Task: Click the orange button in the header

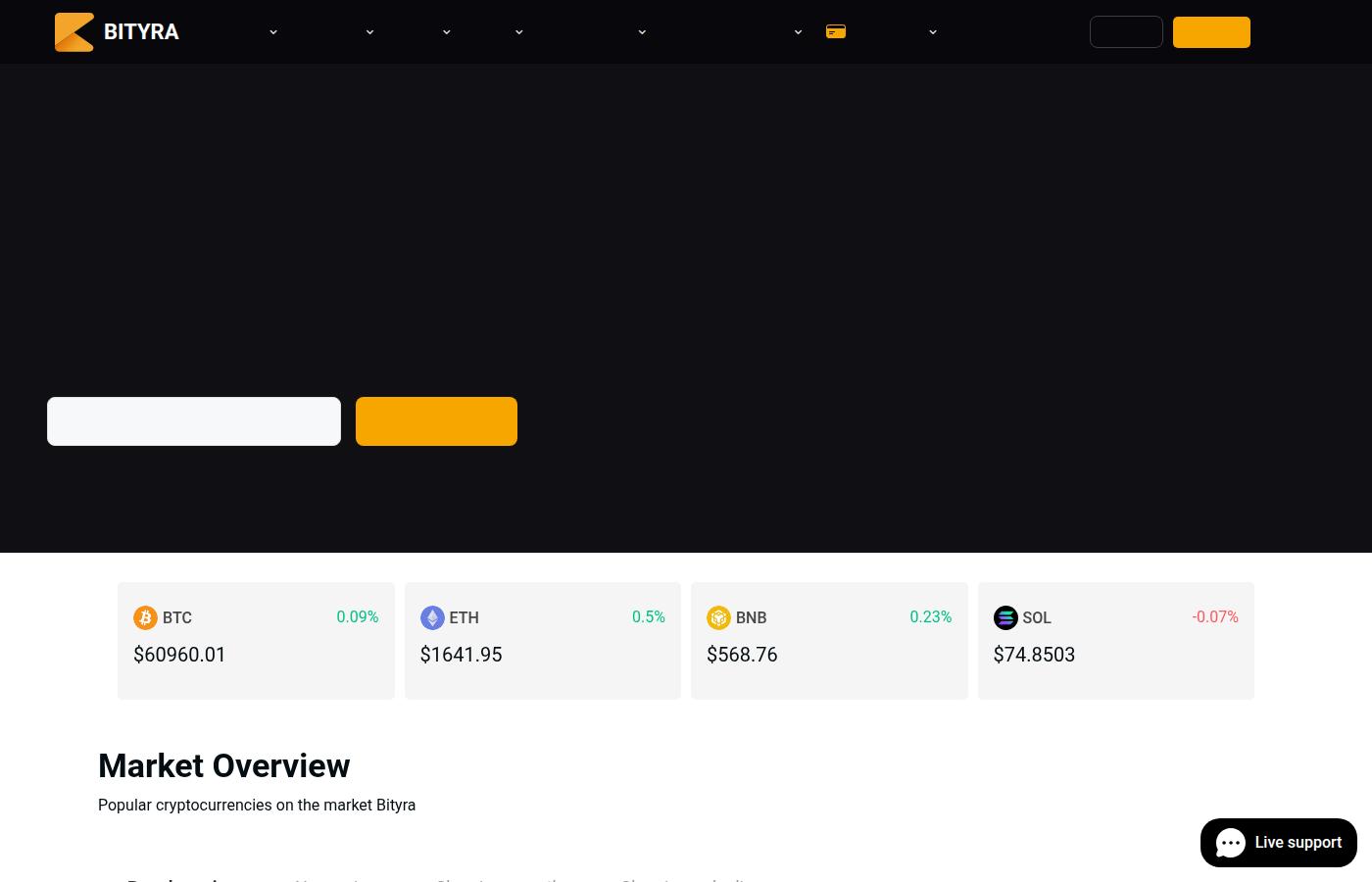Action: click(1211, 32)
